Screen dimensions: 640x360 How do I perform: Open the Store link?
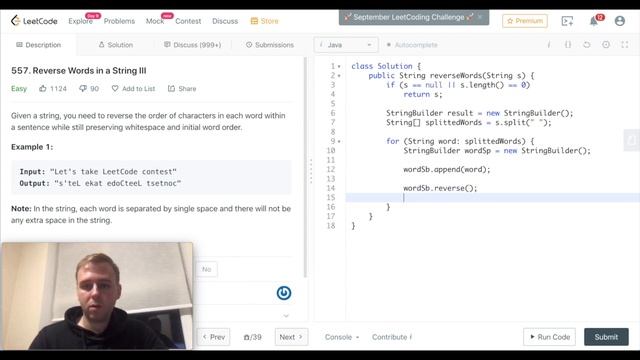pos(264,21)
